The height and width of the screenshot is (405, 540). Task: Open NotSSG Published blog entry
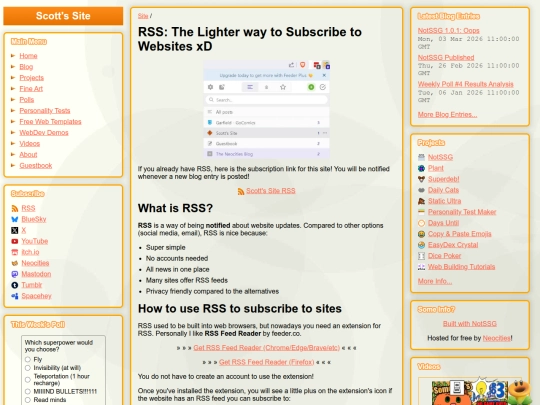click(x=446, y=58)
